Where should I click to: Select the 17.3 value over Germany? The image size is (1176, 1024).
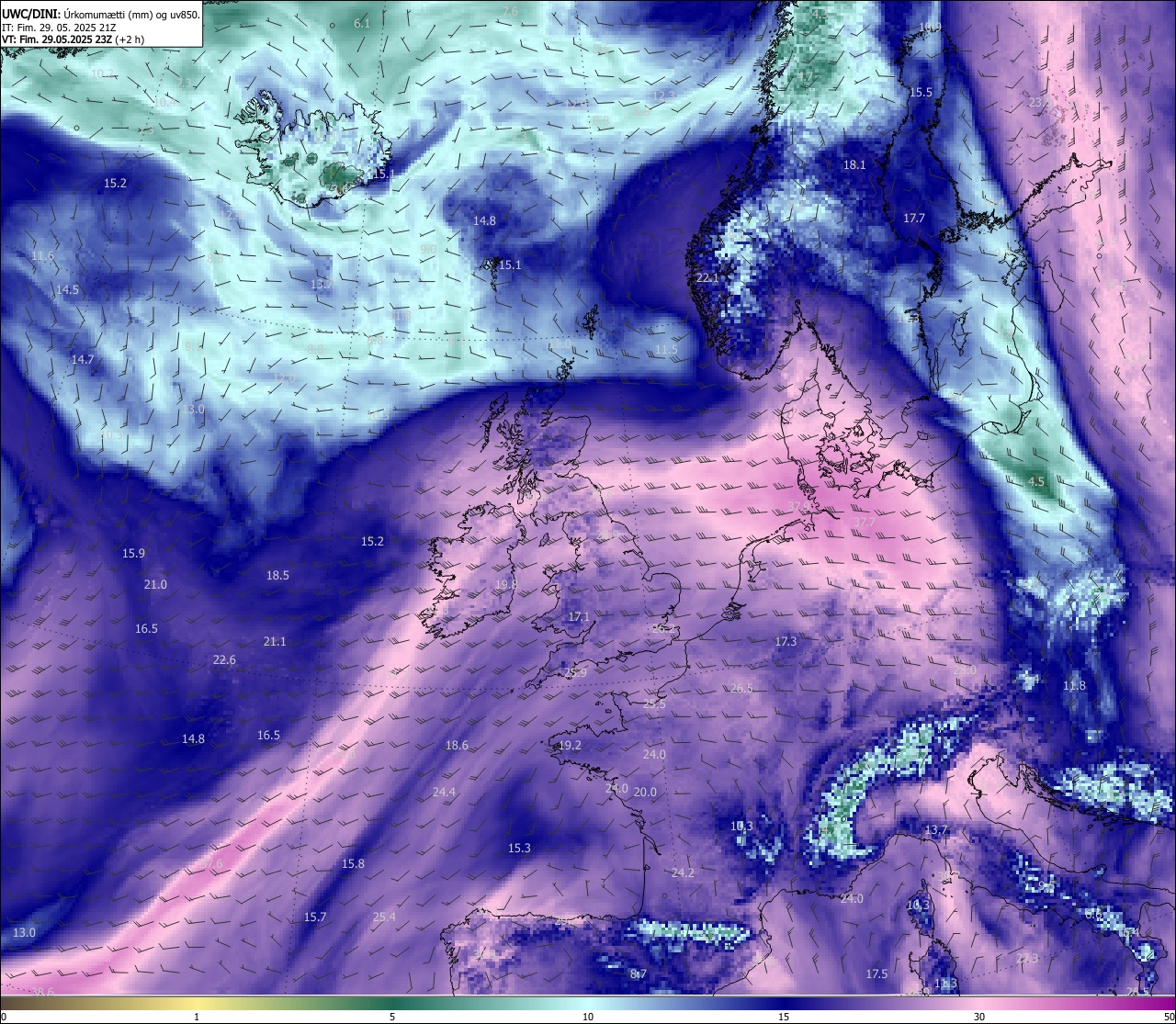pyautogui.click(x=786, y=641)
